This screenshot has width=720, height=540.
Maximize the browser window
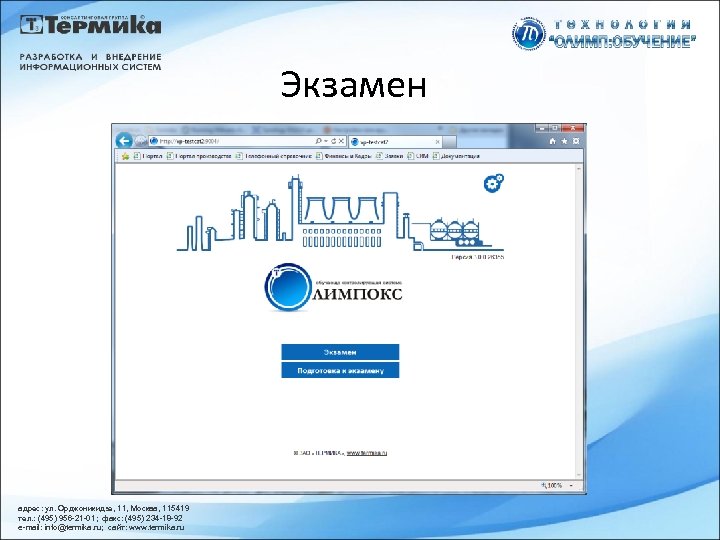click(554, 128)
